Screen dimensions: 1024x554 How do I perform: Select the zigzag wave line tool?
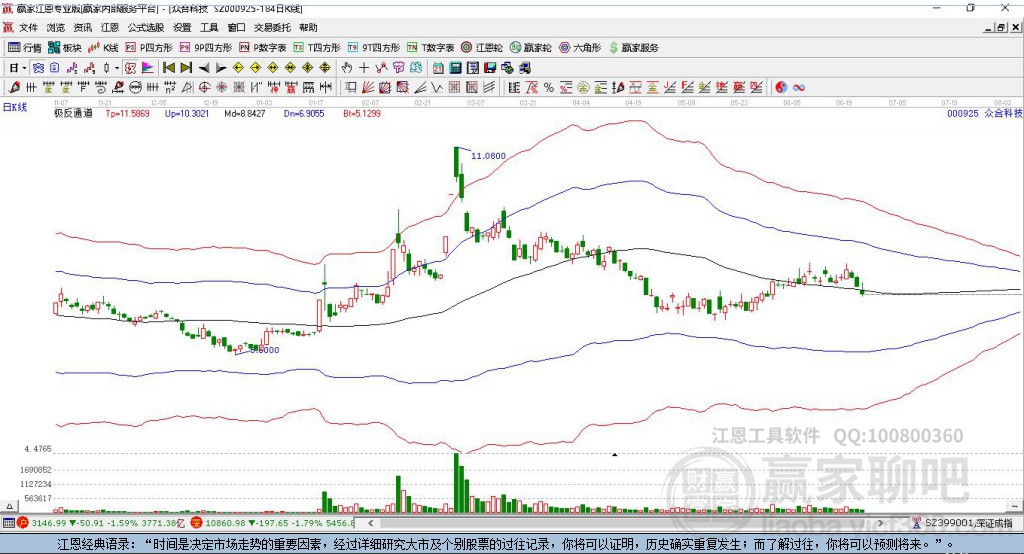point(436,87)
